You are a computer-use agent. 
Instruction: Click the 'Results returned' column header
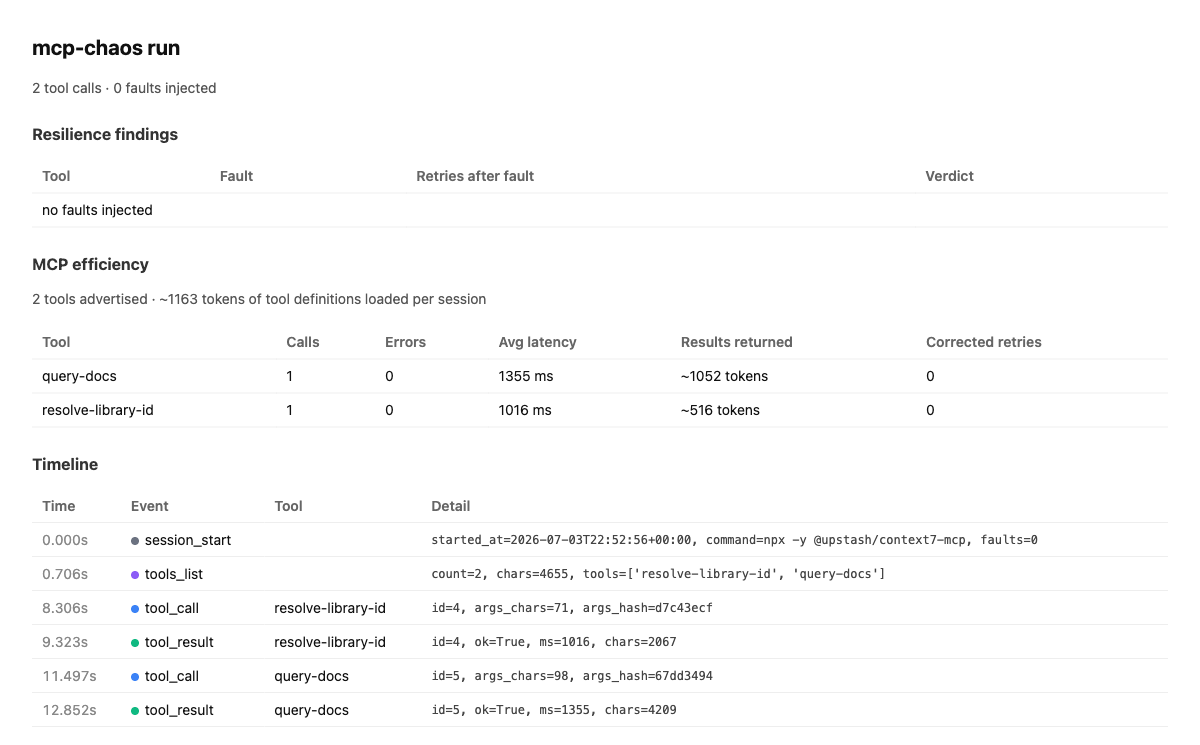tap(737, 342)
